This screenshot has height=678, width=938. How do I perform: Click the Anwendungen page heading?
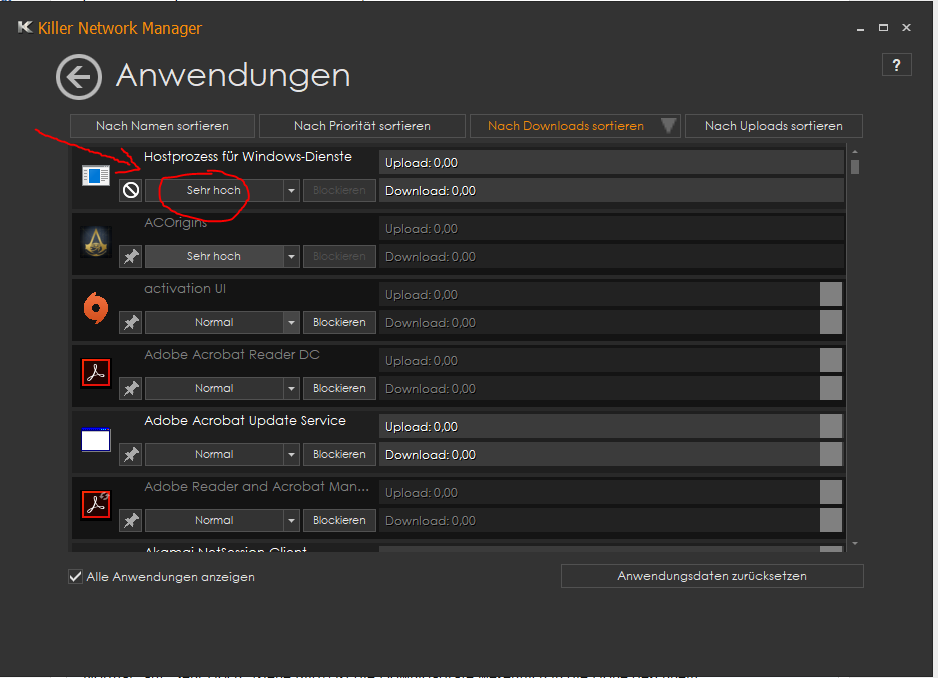coord(233,76)
